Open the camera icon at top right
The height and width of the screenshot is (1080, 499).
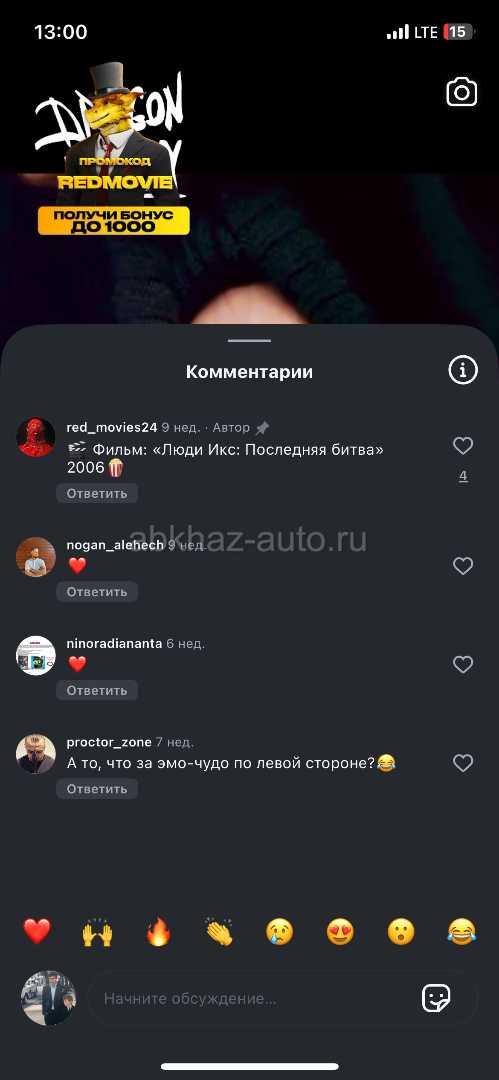462,92
